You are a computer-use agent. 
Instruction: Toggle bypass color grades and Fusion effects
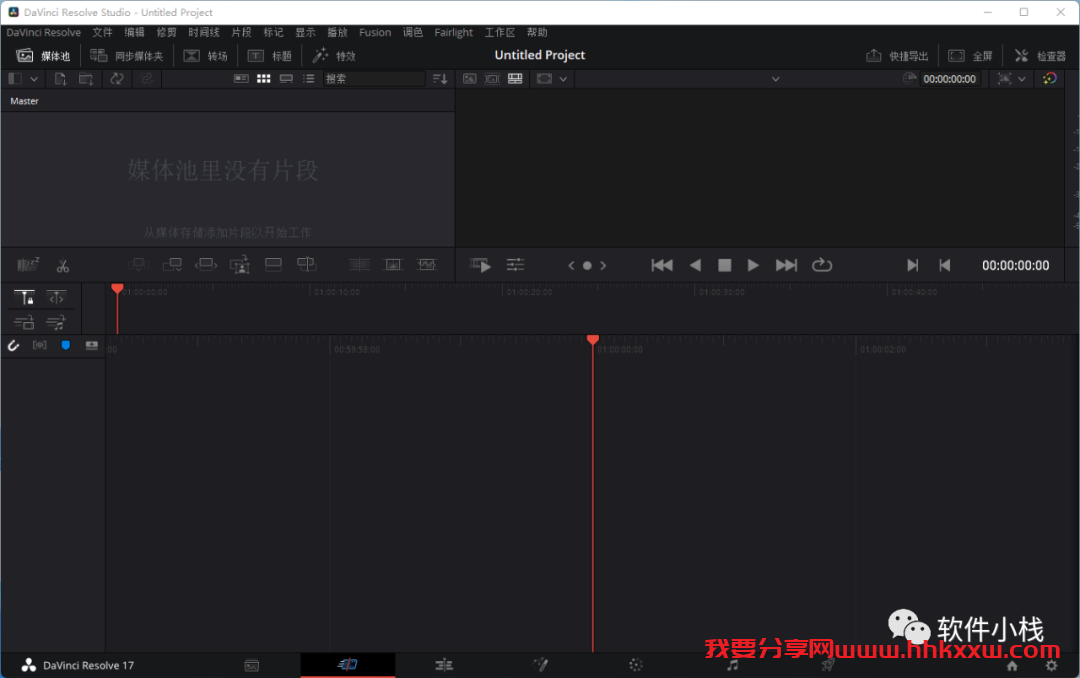click(x=1050, y=79)
